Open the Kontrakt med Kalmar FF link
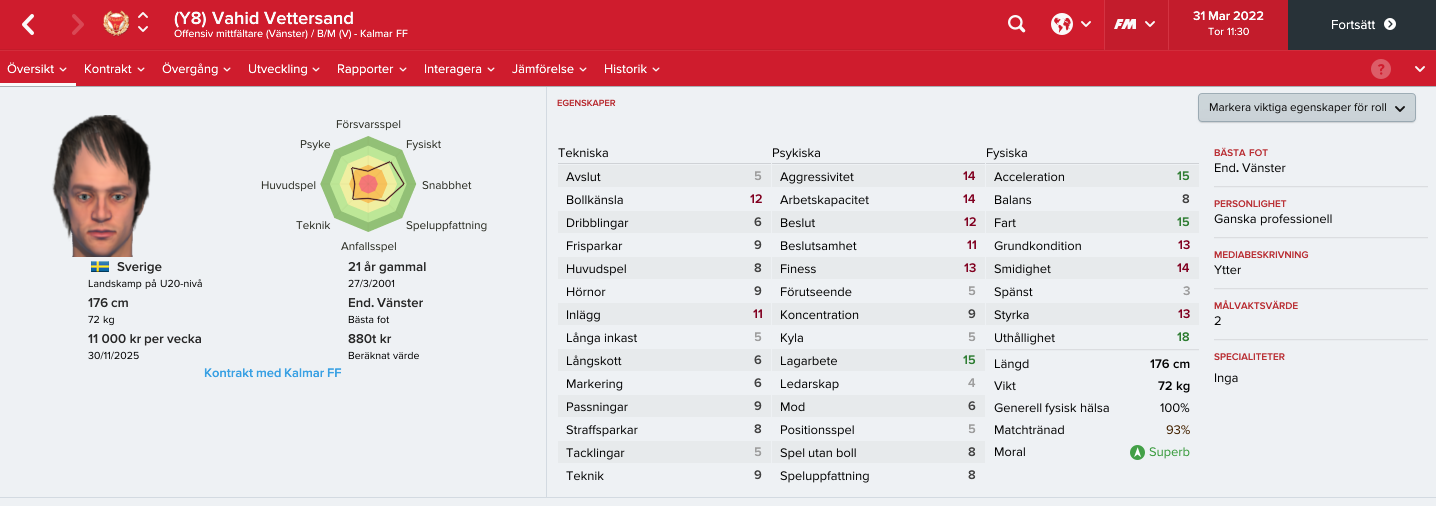The image size is (1436, 506). 273,373
